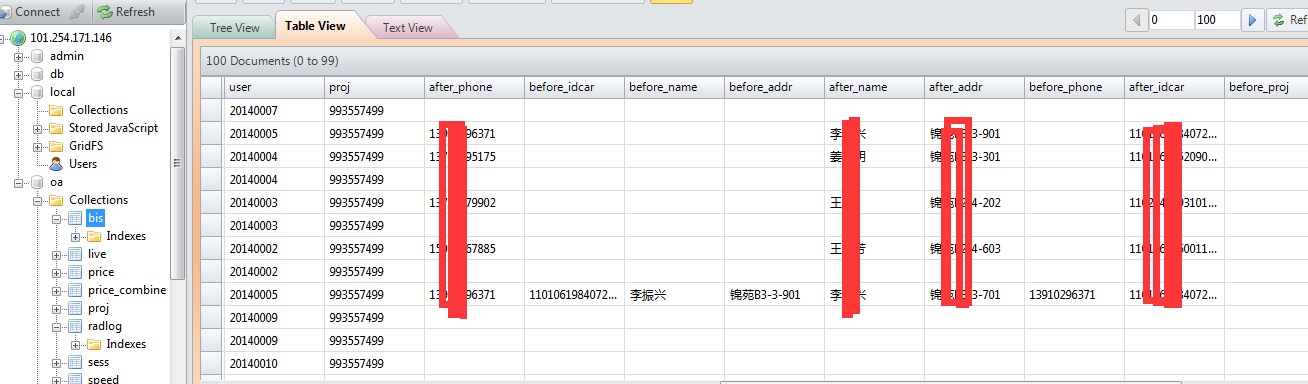
Task: Select the bis collection label
Action: tap(96, 218)
